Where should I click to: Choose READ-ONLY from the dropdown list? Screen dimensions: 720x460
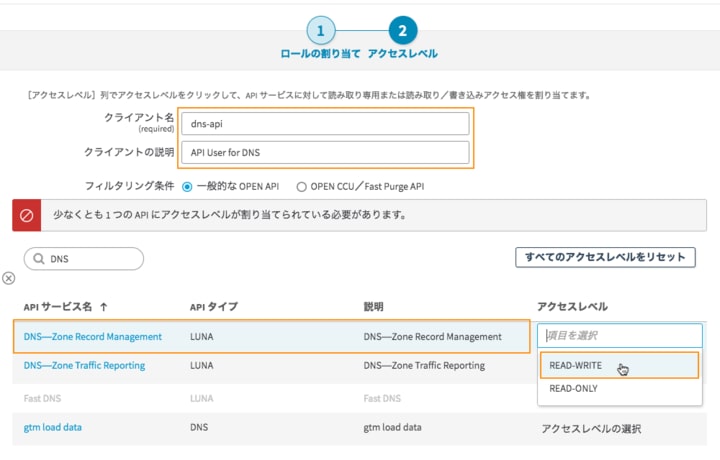point(576,389)
